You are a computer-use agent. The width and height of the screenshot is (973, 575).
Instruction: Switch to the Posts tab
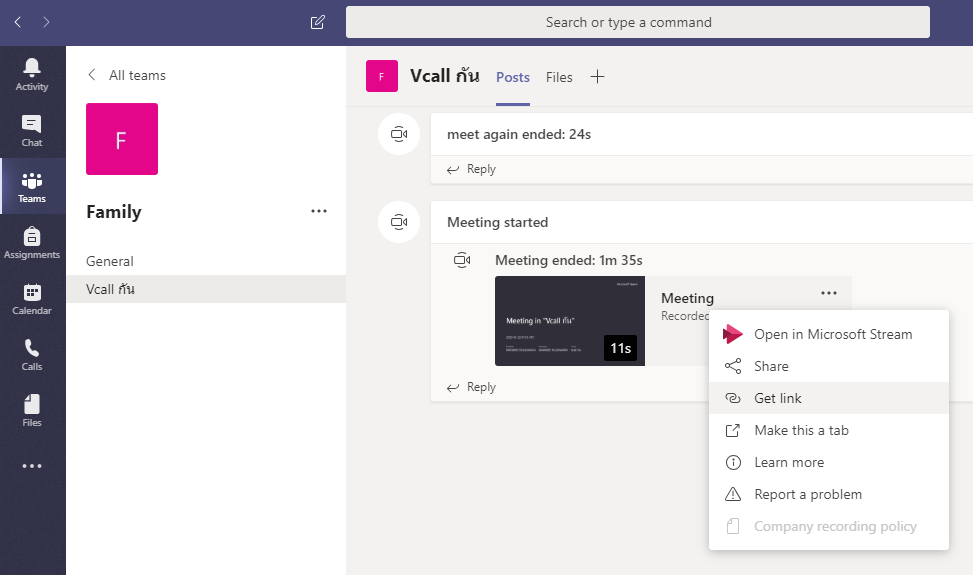(513, 78)
